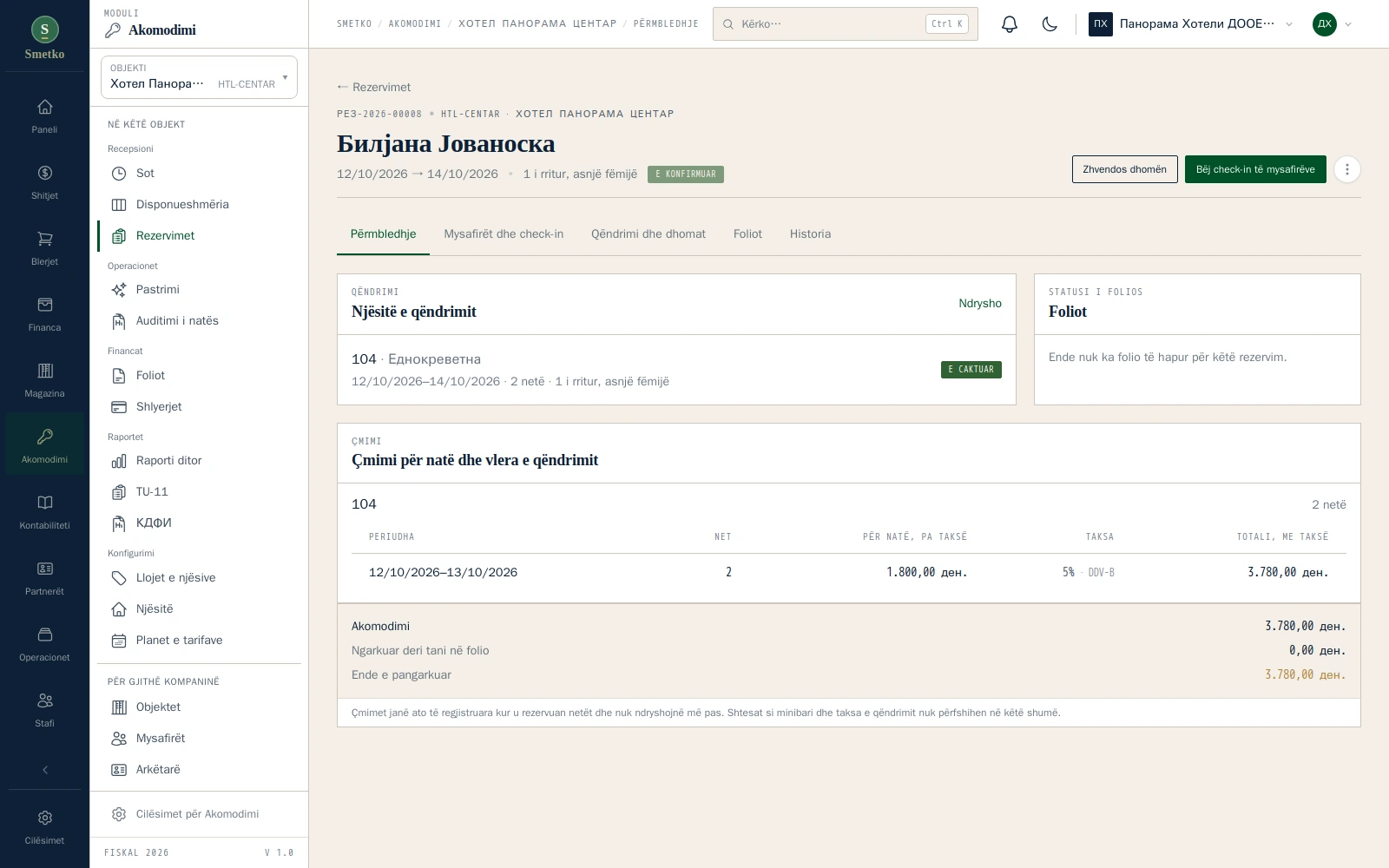This screenshot has width=1389, height=868.
Task: Open the Stafi people icon
Action: [44, 711]
